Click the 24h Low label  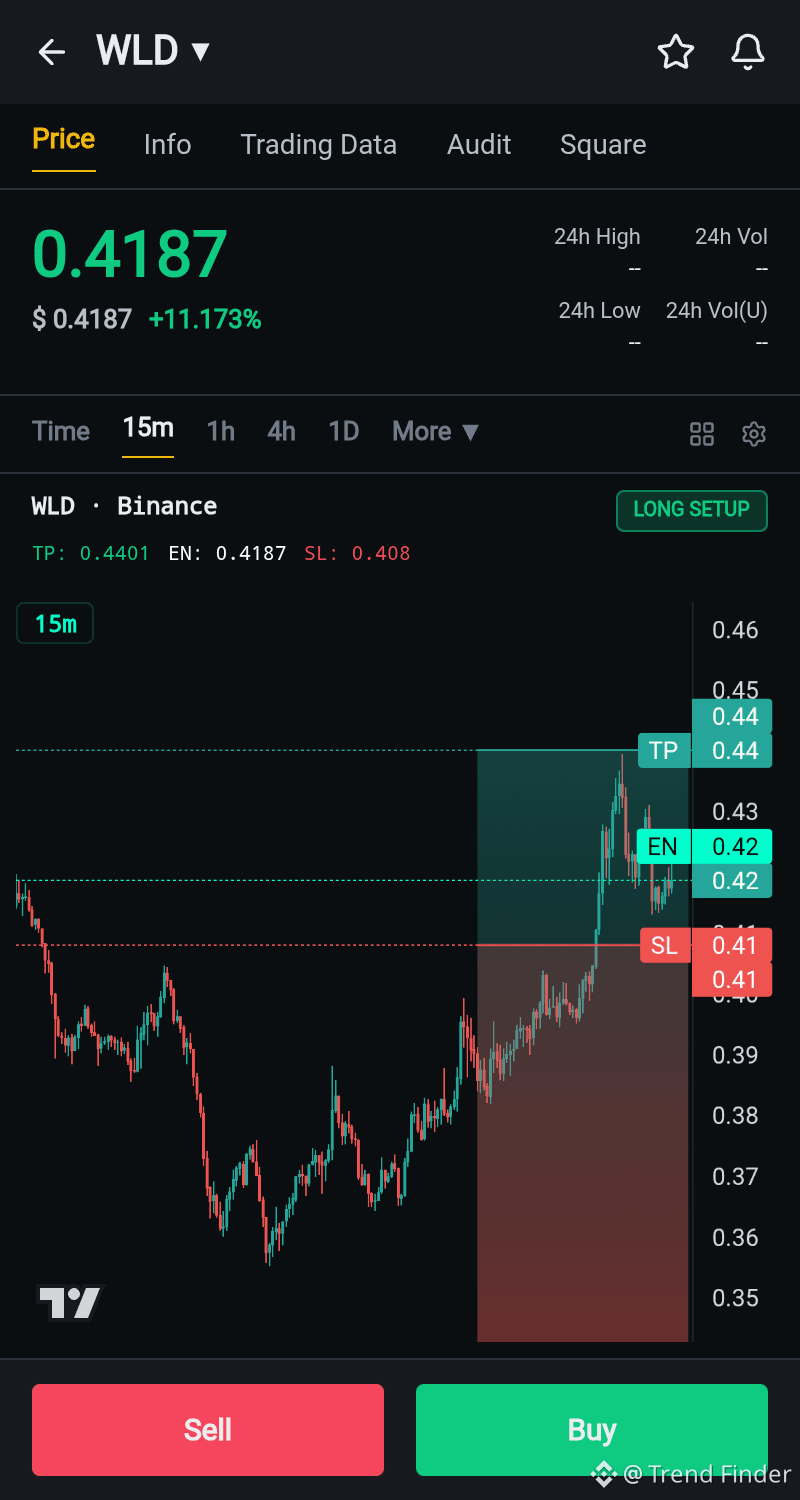pyautogui.click(x=599, y=311)
